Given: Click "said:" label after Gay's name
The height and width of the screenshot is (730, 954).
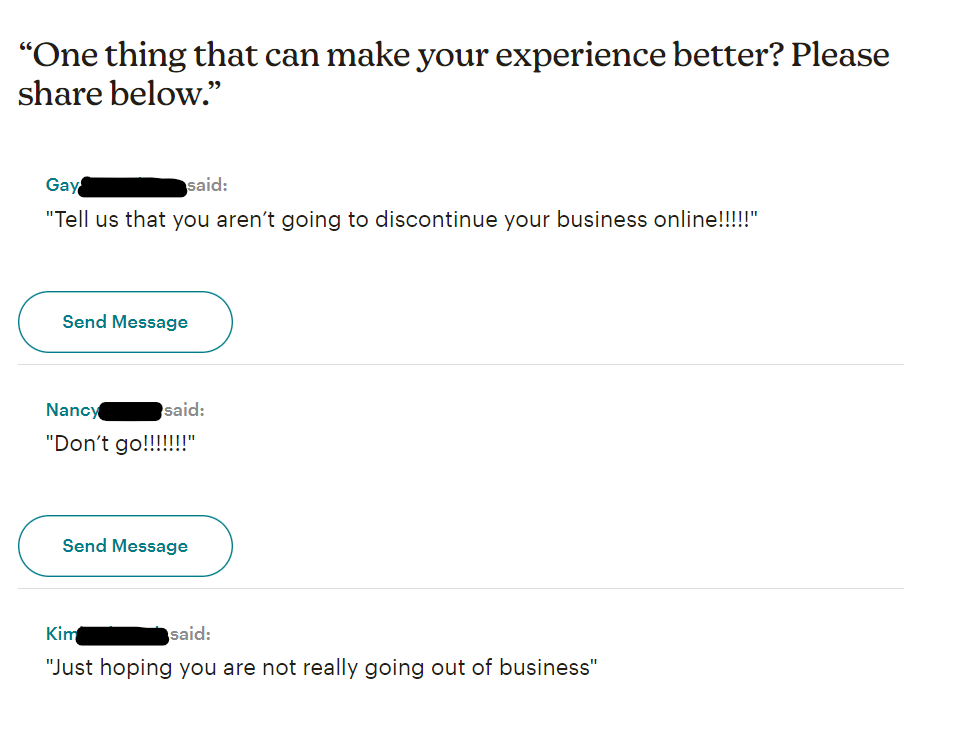Looking at the screenshot, I should point(207,185).
